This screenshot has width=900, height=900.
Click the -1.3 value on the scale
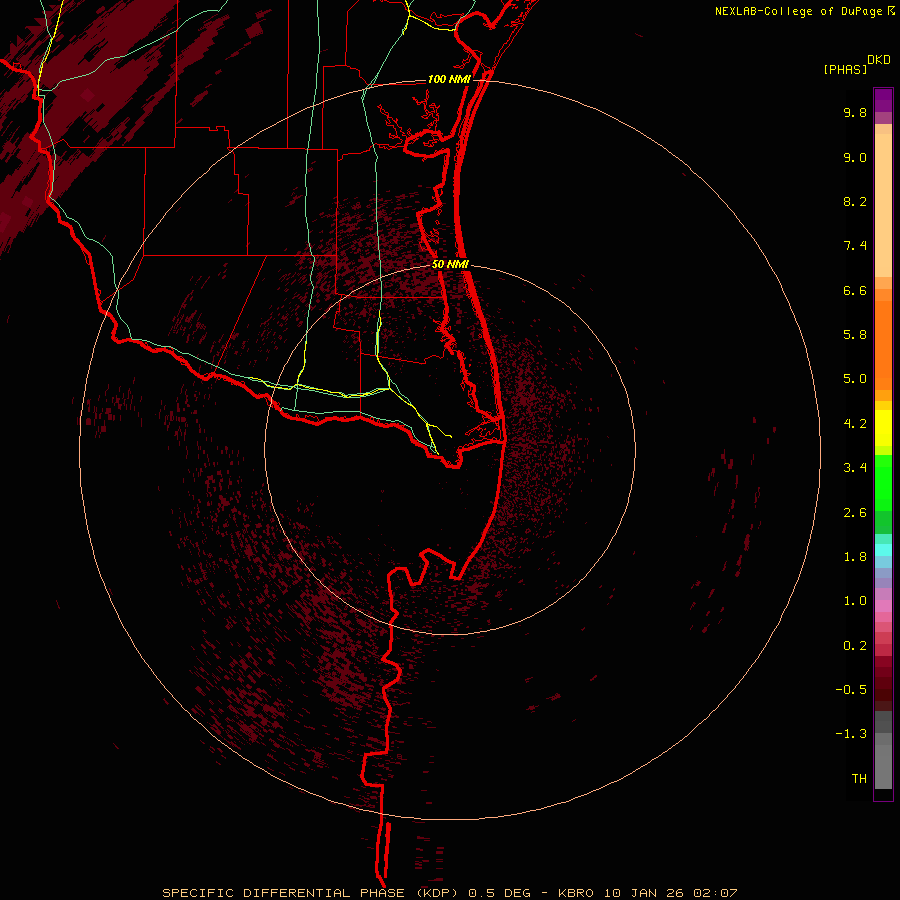tap(851, 734)
